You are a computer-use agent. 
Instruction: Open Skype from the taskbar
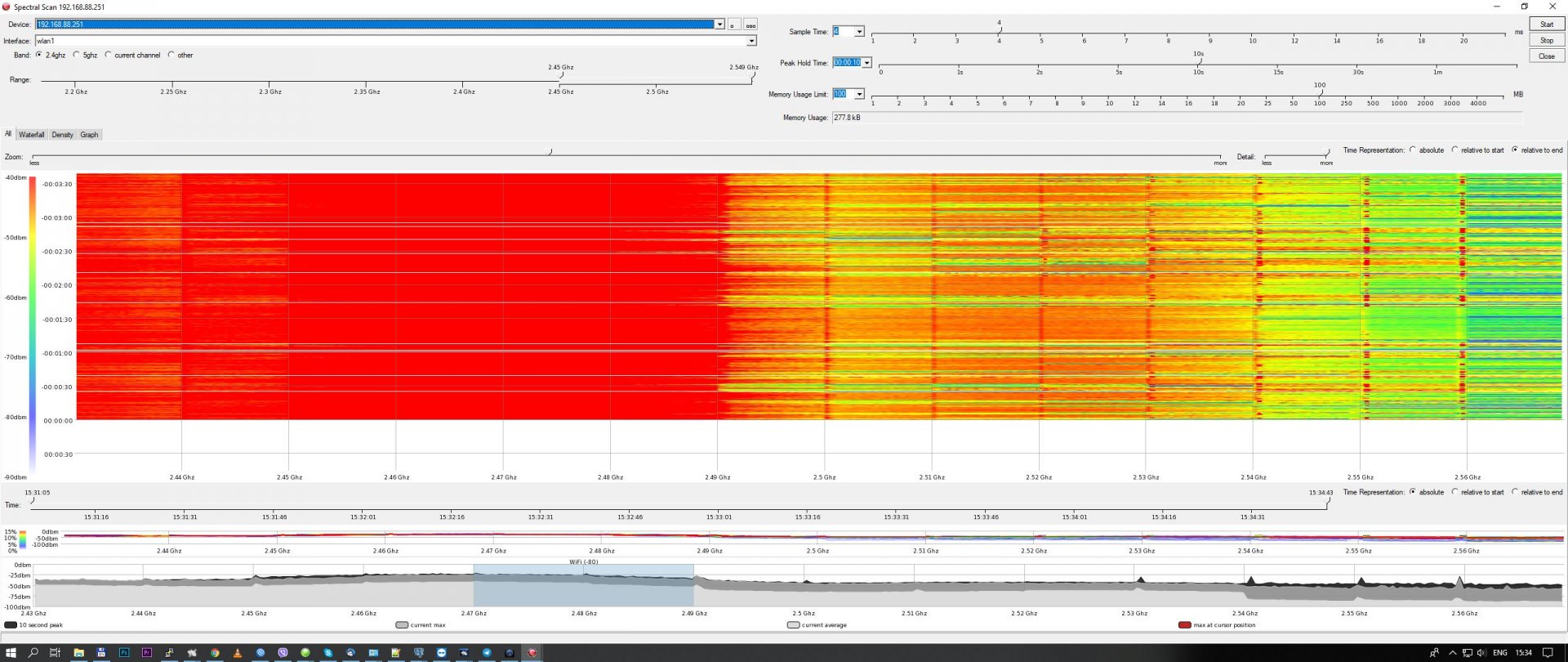pos(328,653)
